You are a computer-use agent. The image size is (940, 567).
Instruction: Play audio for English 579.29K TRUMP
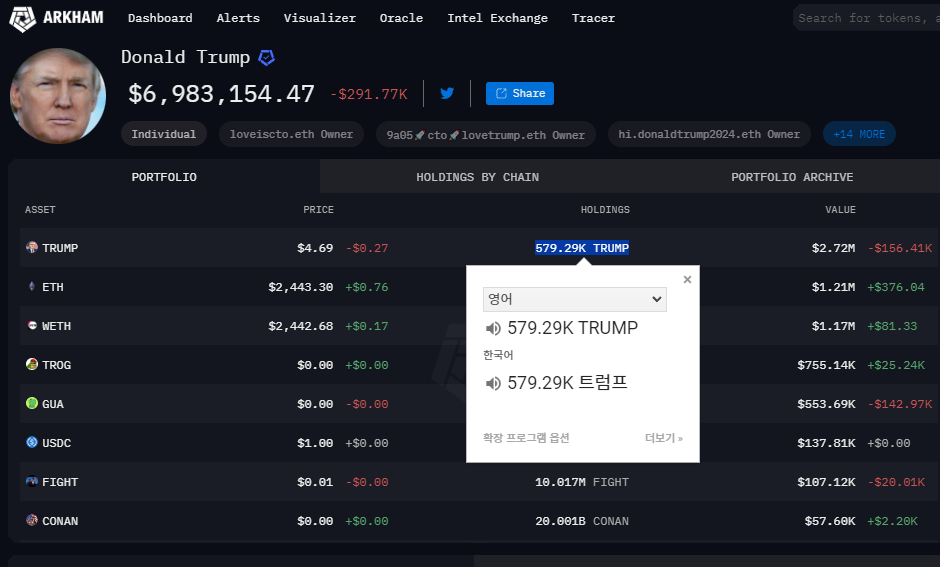point(493,328)
